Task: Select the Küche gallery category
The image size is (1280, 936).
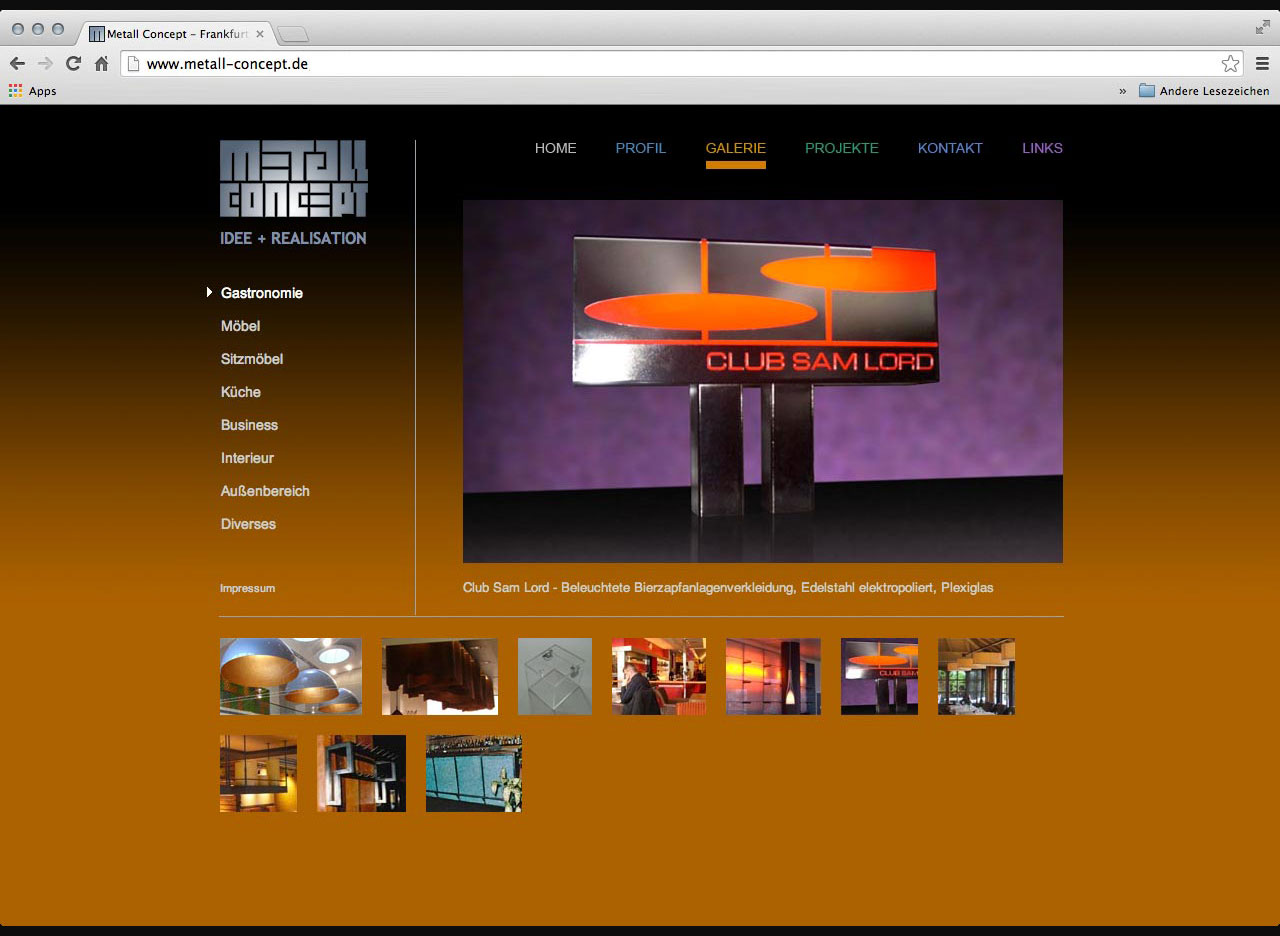Action: 241,392
